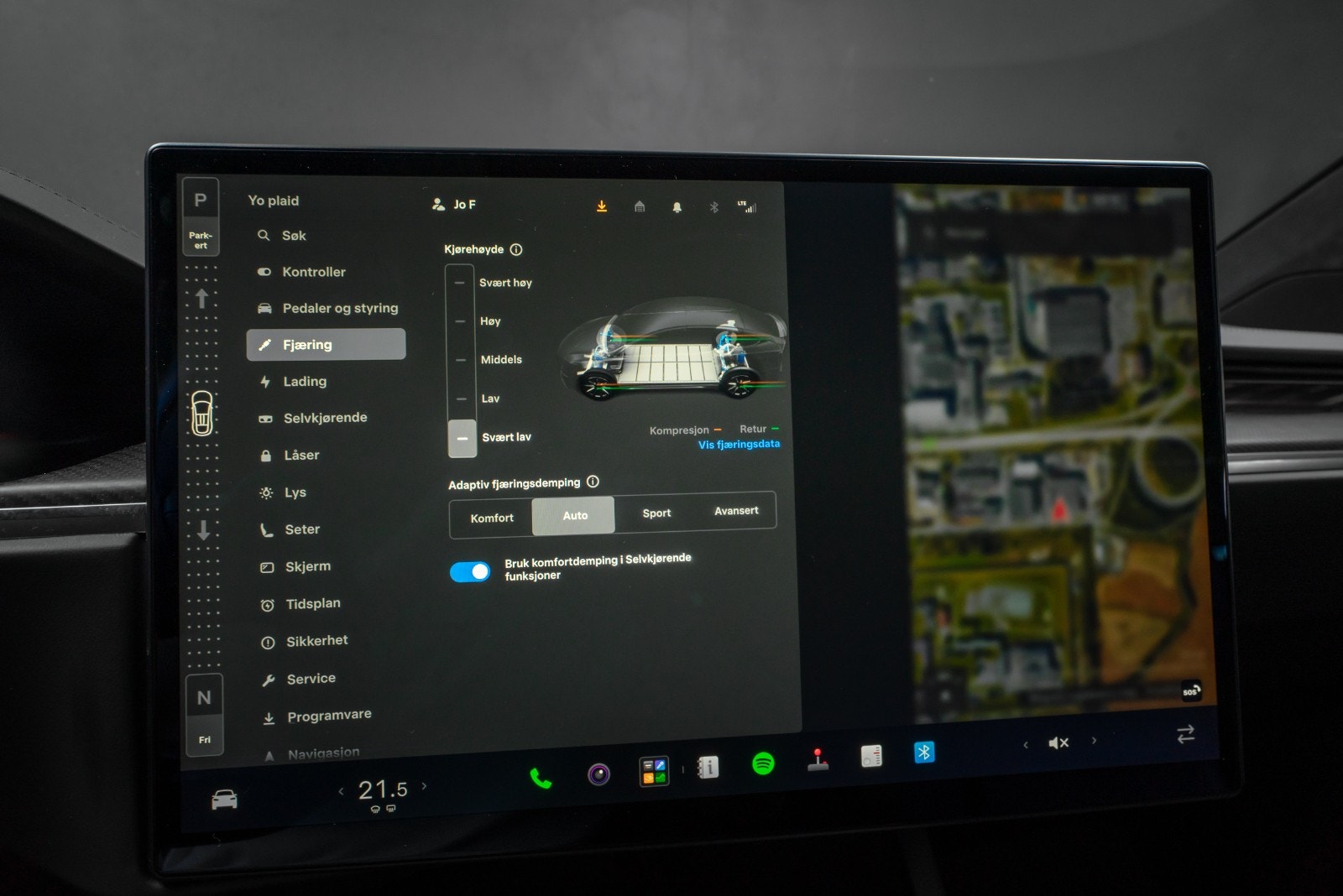Open the white notepad app icon
Viewport: 1343px width, 896px height.
coord(871,756)
